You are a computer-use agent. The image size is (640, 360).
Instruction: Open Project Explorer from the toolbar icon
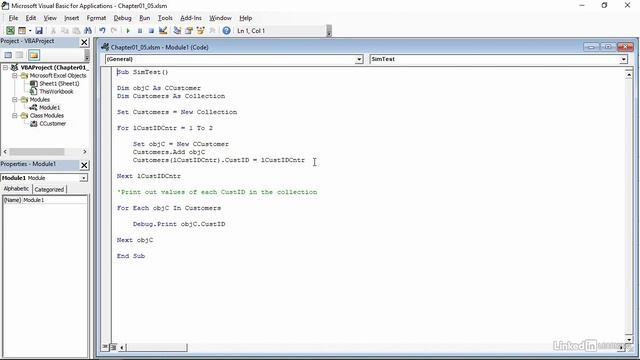click(x=177, y=31)
